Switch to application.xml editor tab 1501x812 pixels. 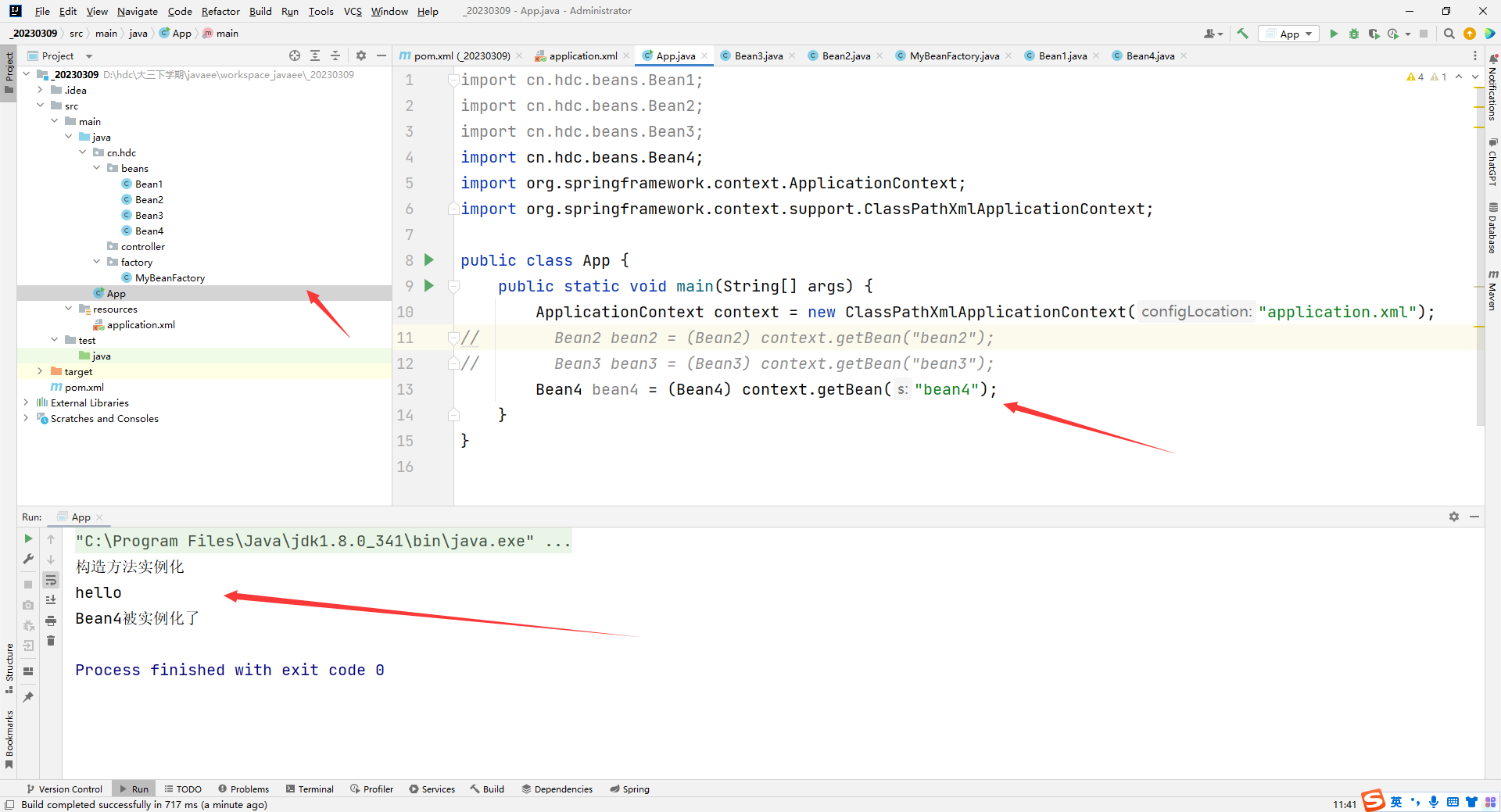pyautogui.click(x=582, y=55)
